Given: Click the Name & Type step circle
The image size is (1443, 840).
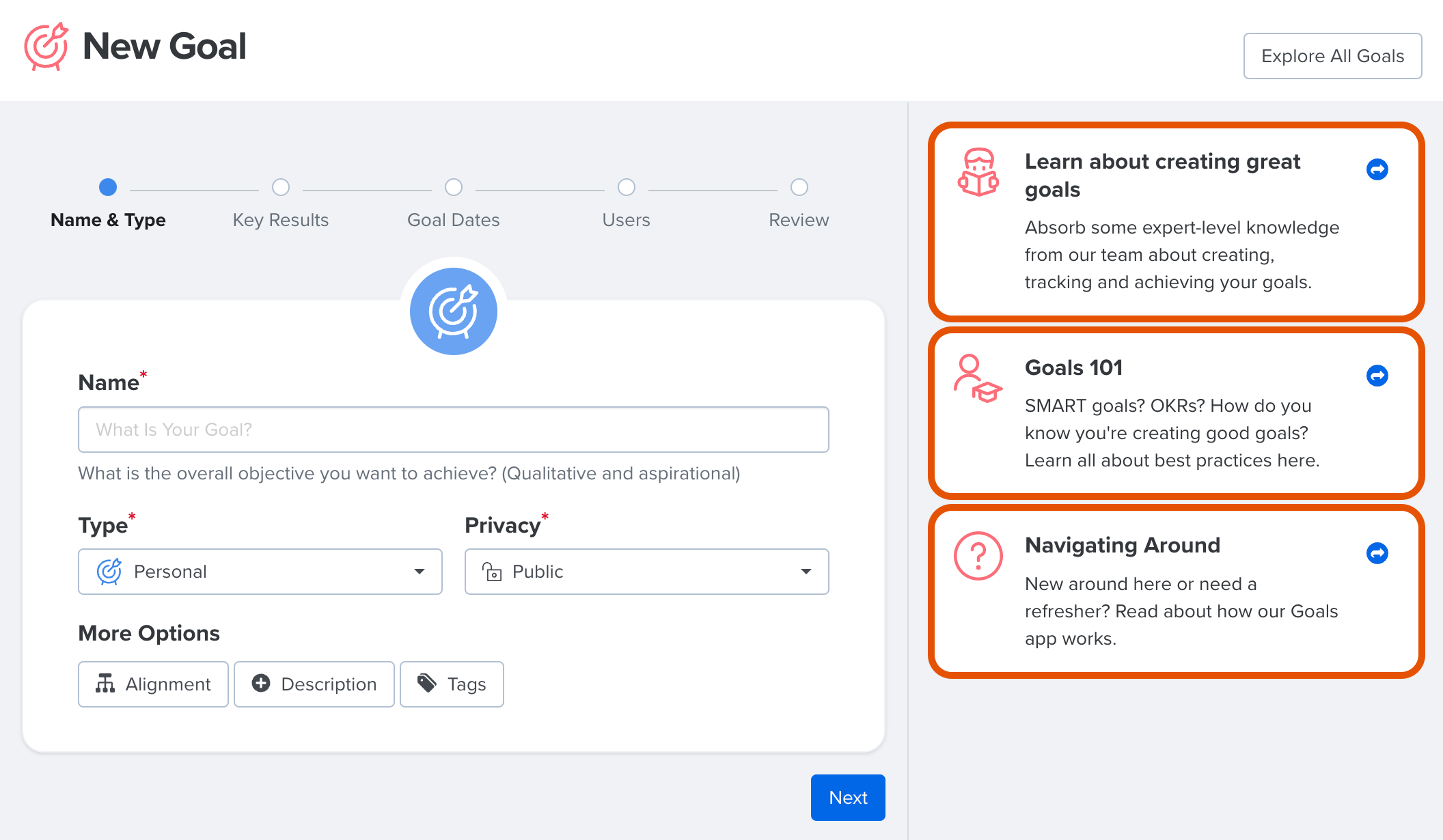Looking at the screenshot, I should click(108, 187).
